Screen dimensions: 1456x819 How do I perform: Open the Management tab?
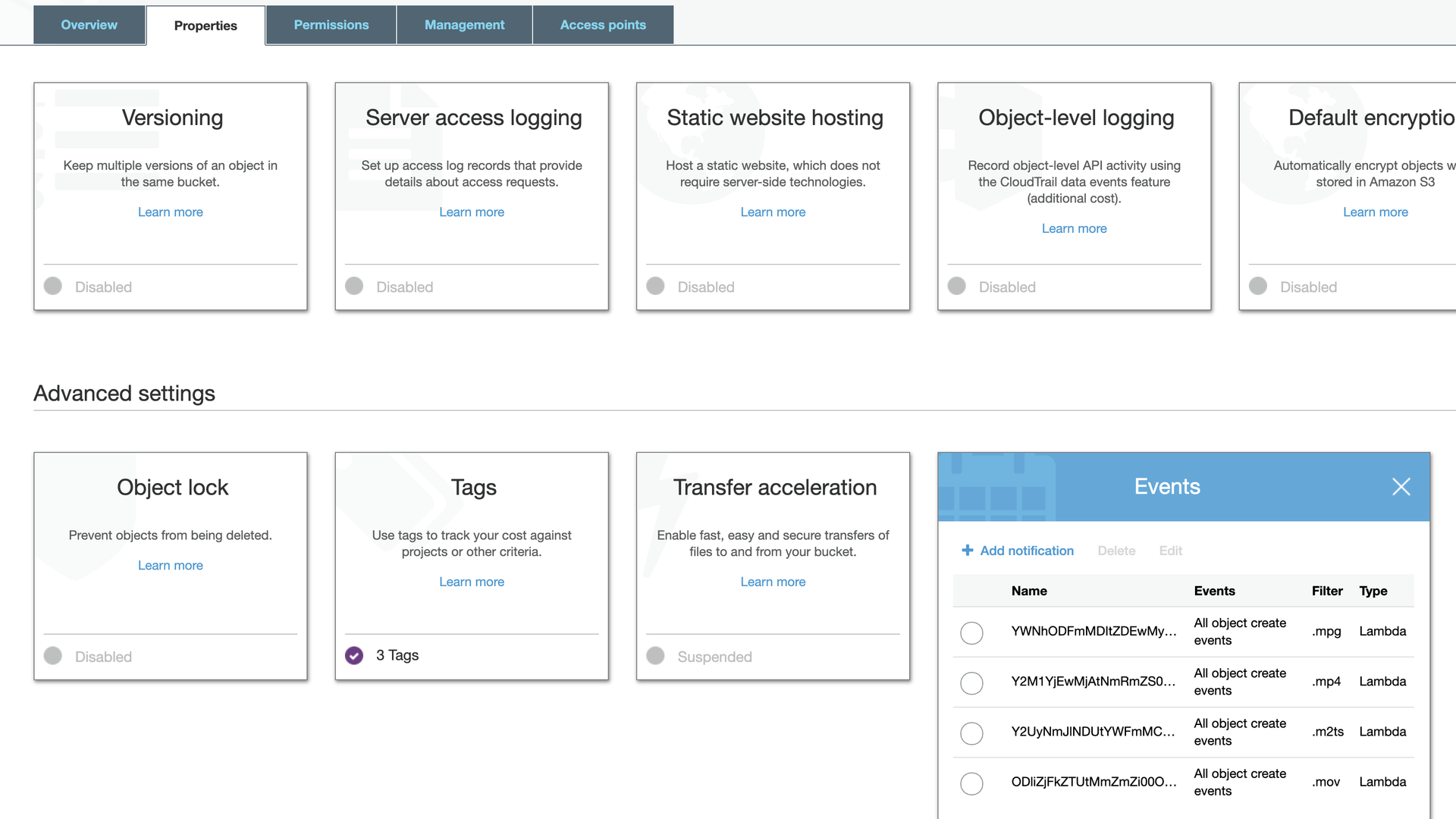pos(464,25)
